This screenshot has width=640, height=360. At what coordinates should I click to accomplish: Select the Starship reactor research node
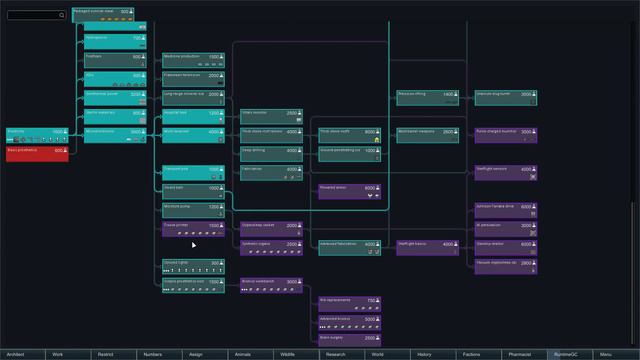point(506,248)
